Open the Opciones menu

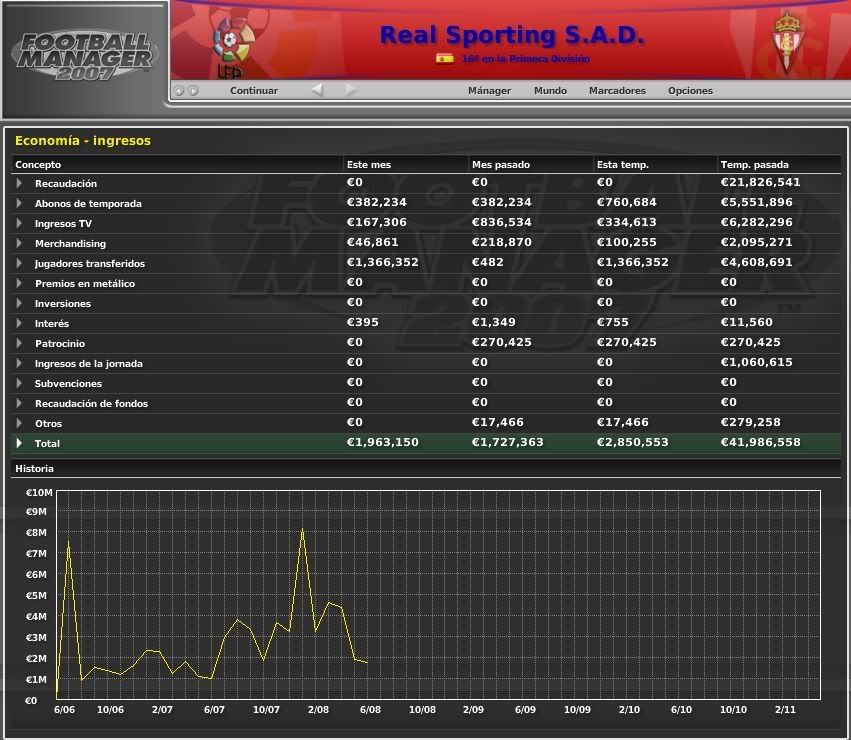[x=690, y=91]
